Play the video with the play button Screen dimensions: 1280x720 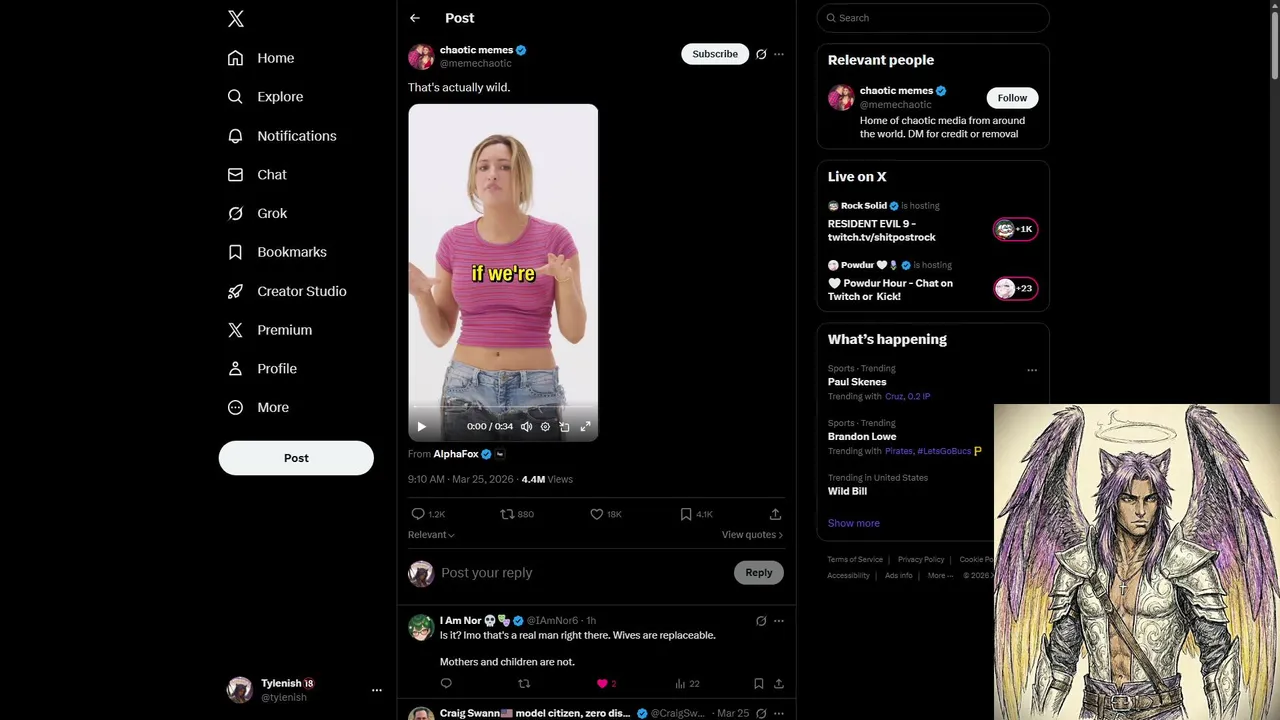tap(421, 427)
